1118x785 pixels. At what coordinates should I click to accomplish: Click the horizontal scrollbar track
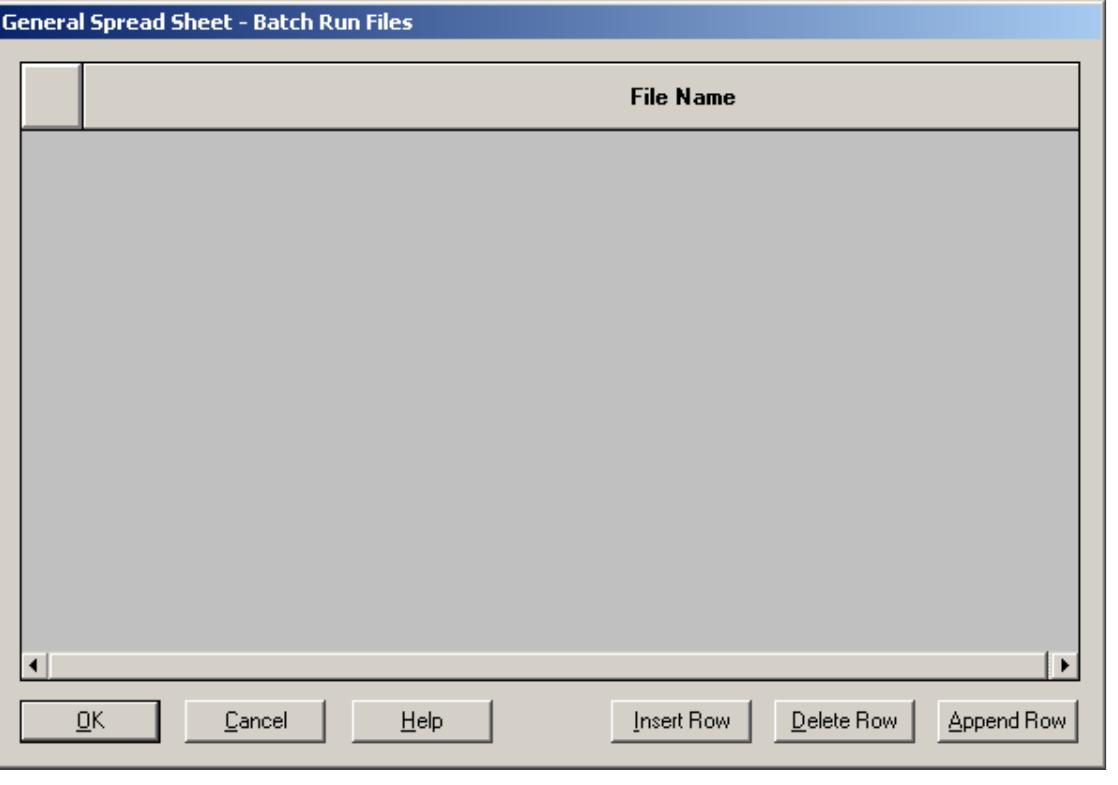548,665
